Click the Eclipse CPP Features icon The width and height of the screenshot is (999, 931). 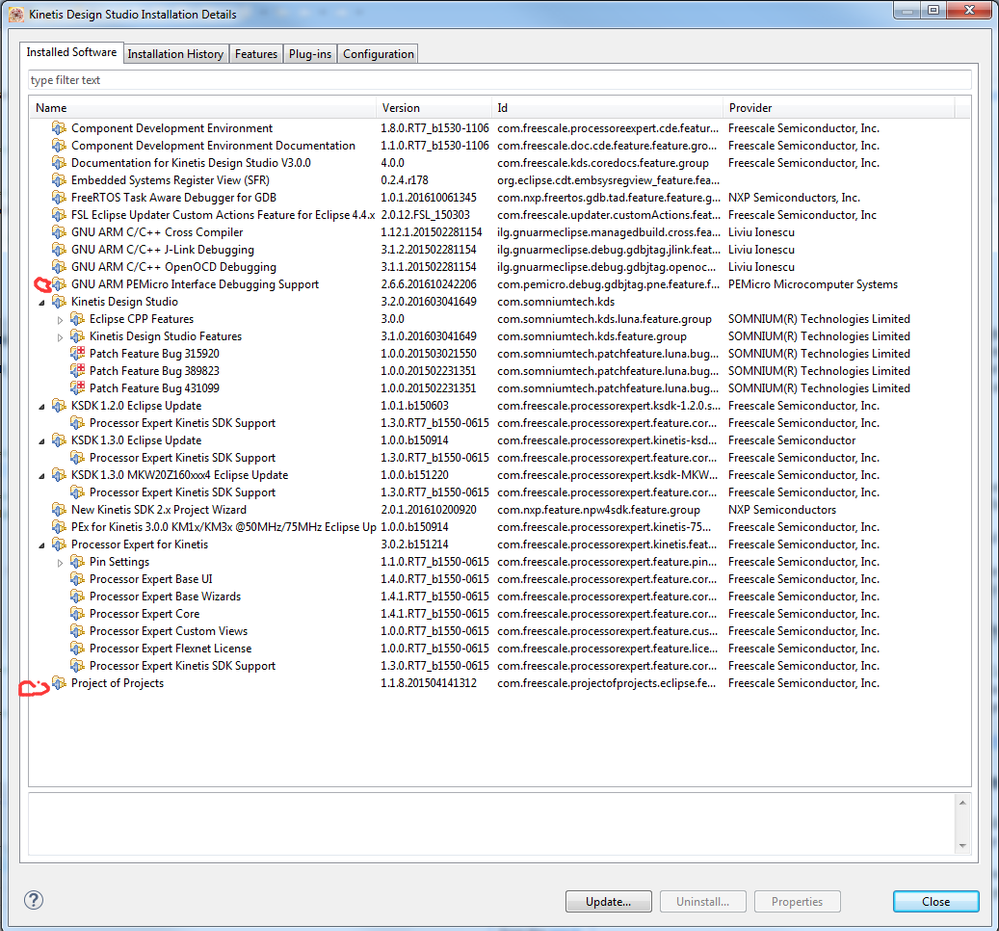tap(77, 319)
